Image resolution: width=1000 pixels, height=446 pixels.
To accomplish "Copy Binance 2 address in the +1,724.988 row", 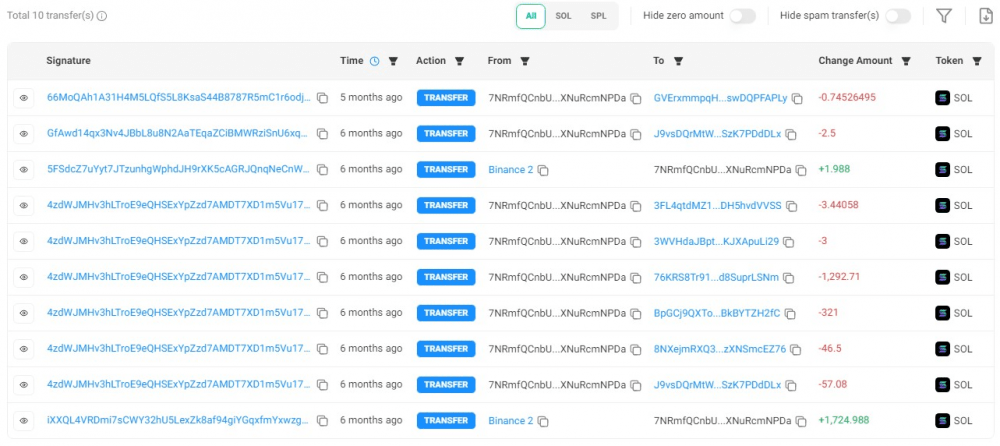I will point(543,421).
